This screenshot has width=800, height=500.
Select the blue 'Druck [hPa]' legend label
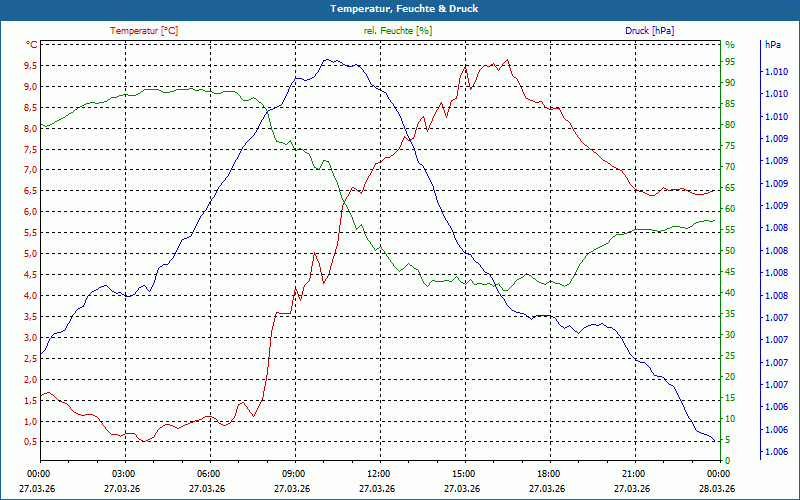pos(649,31)
